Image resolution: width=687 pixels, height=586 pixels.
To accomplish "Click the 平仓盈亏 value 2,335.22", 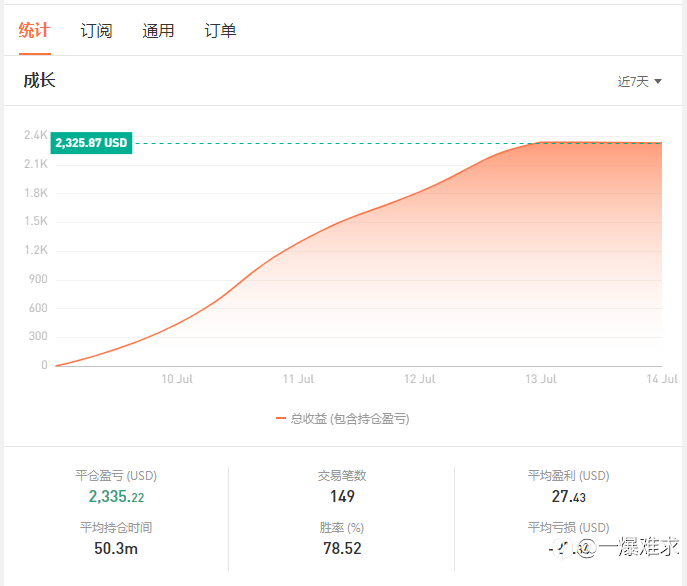I will [x=116, y=497].
